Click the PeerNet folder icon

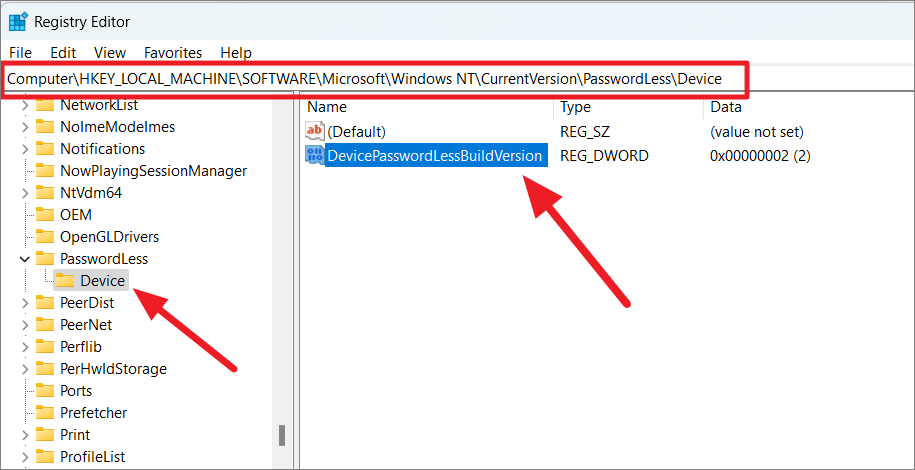45,325
